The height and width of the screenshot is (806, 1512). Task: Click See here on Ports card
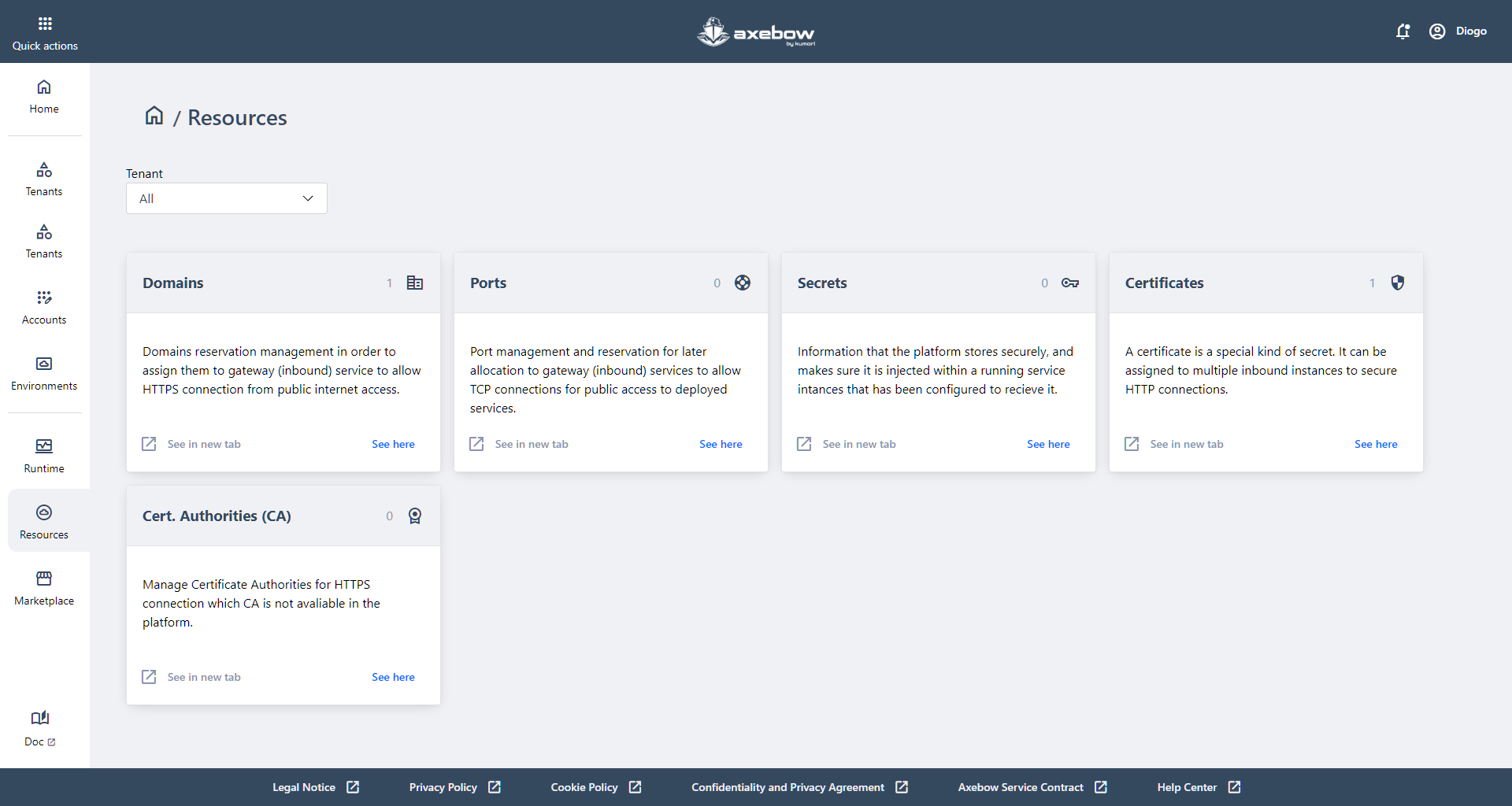(721, 444)
